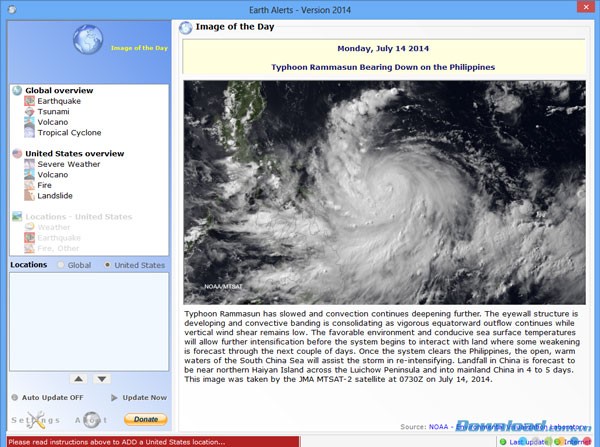
Task: Click the Tsunami icon
Action: pyautogui.click(x=29, y=111)
